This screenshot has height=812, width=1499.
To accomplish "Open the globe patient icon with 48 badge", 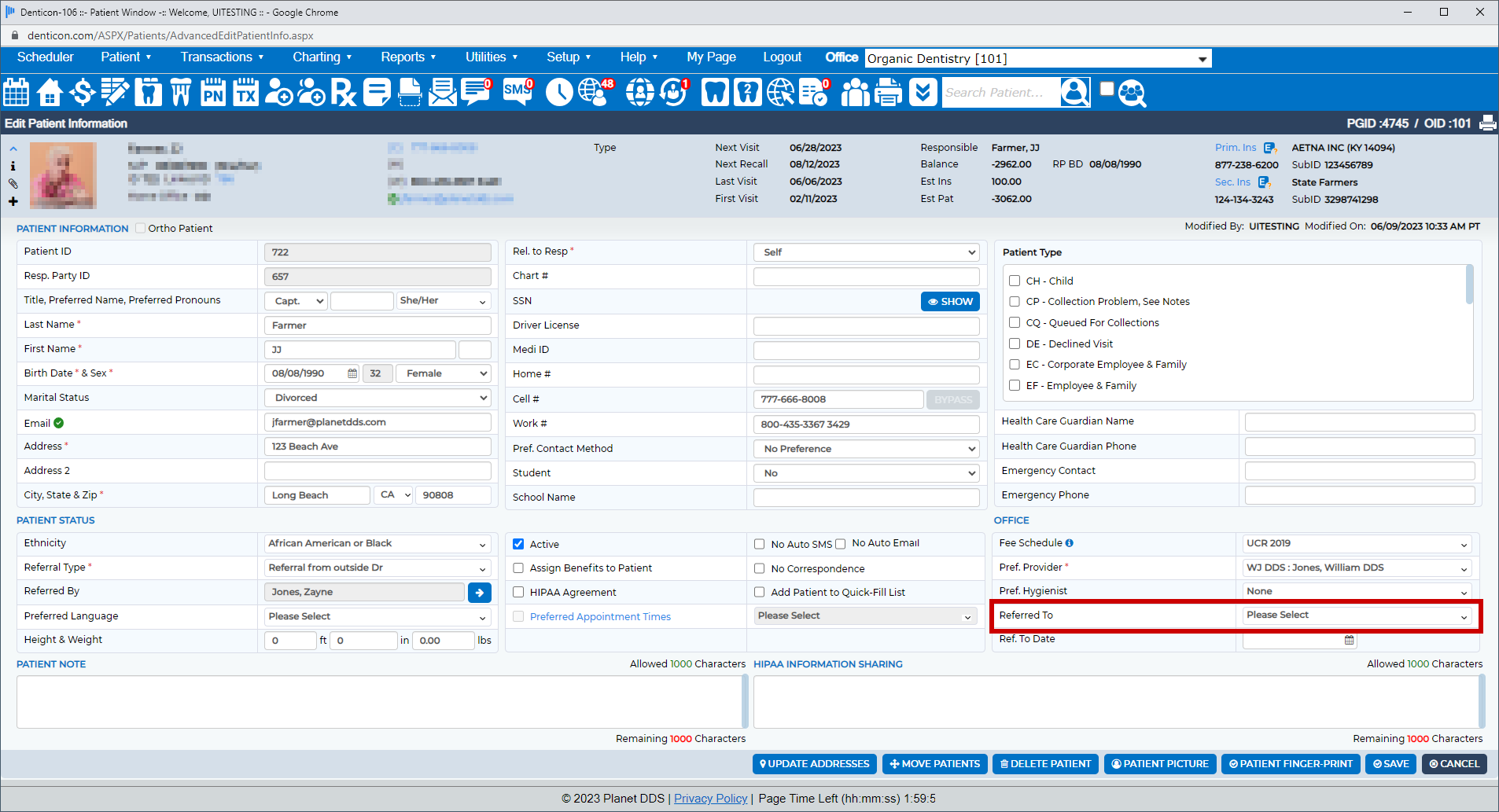I will (x=596, y=92).
